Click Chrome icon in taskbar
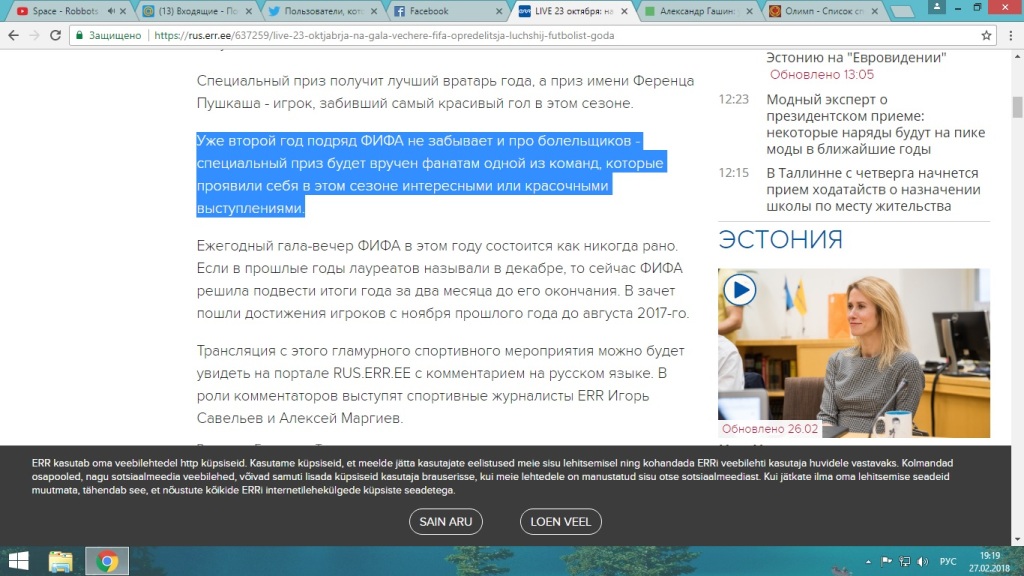The width and height of the screenshot is (1024, 576). point(106,561)
